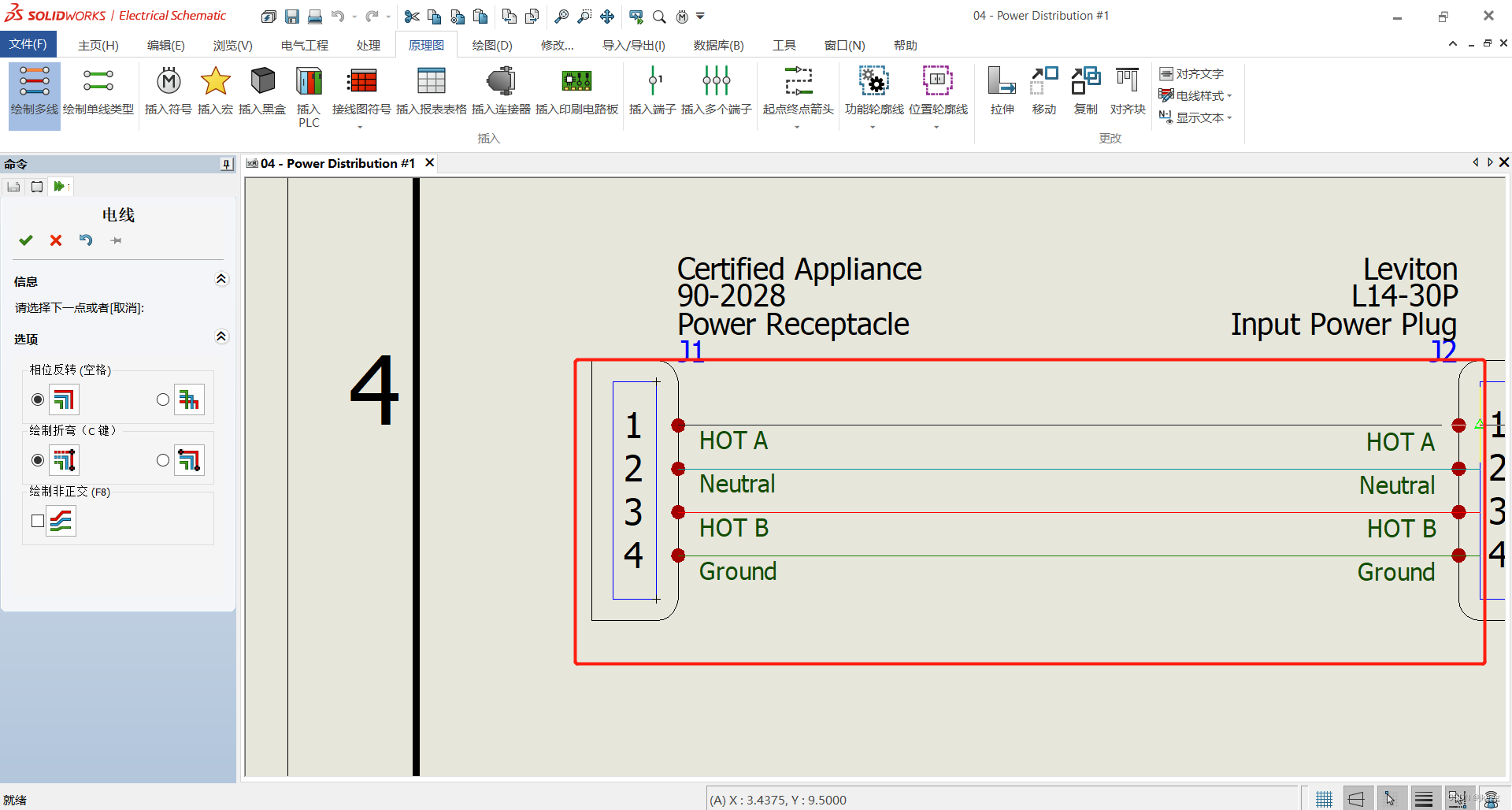Viewport: 1512px width, 810px height.
Task: Click the Save icon in the quick access toolbar
Action: coord(292,16)
